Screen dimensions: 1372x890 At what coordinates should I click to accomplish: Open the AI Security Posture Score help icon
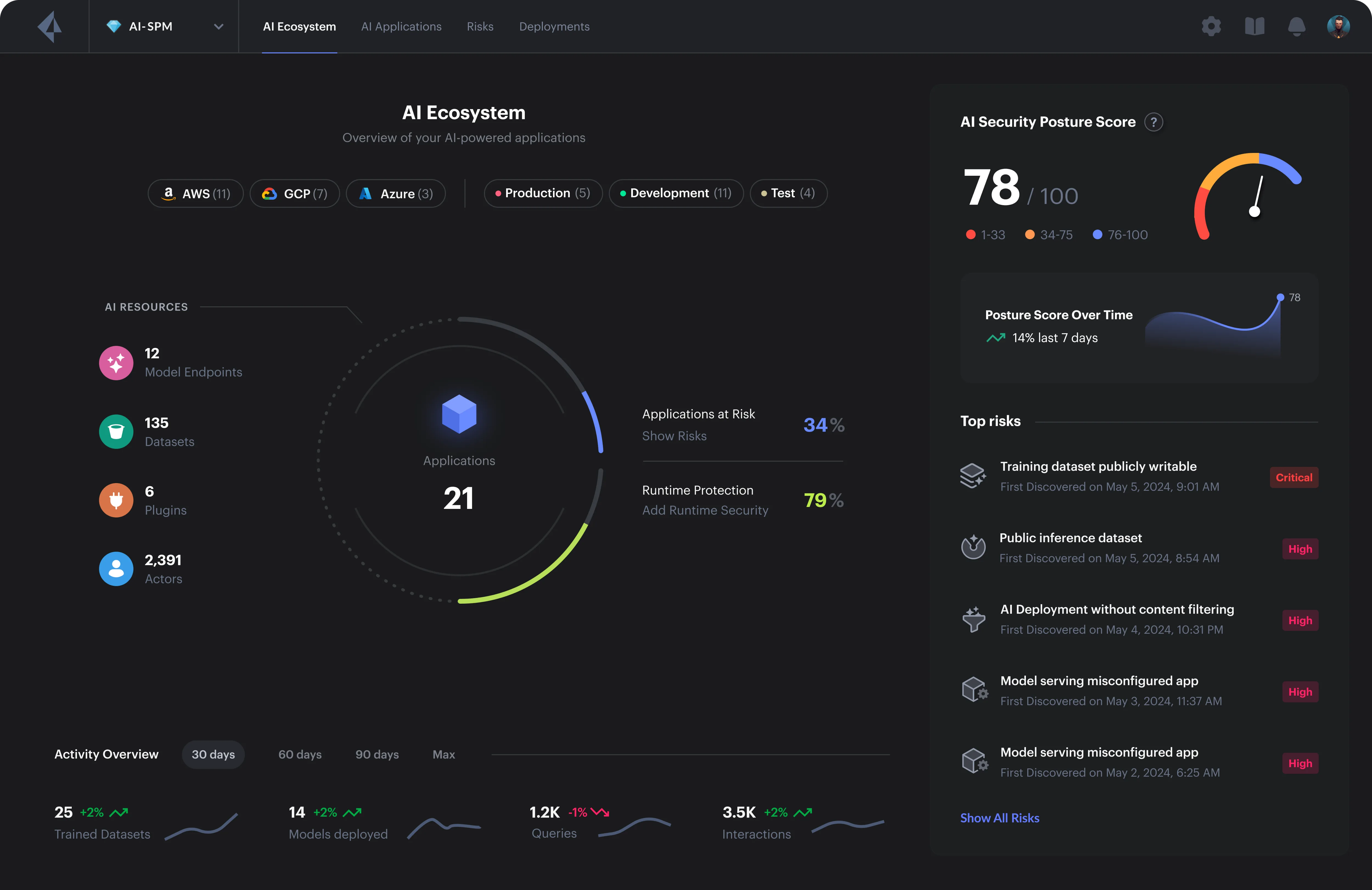1154,122
